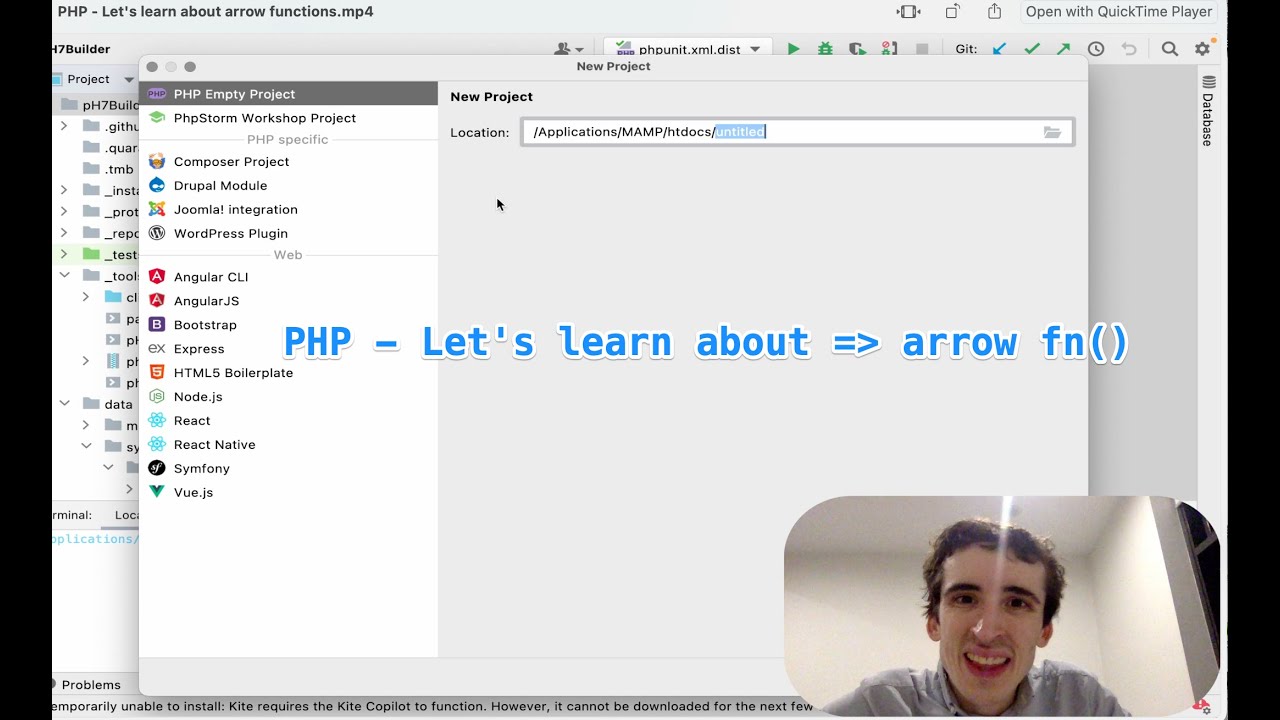Click Open with QuickTime Player button

1119,12
